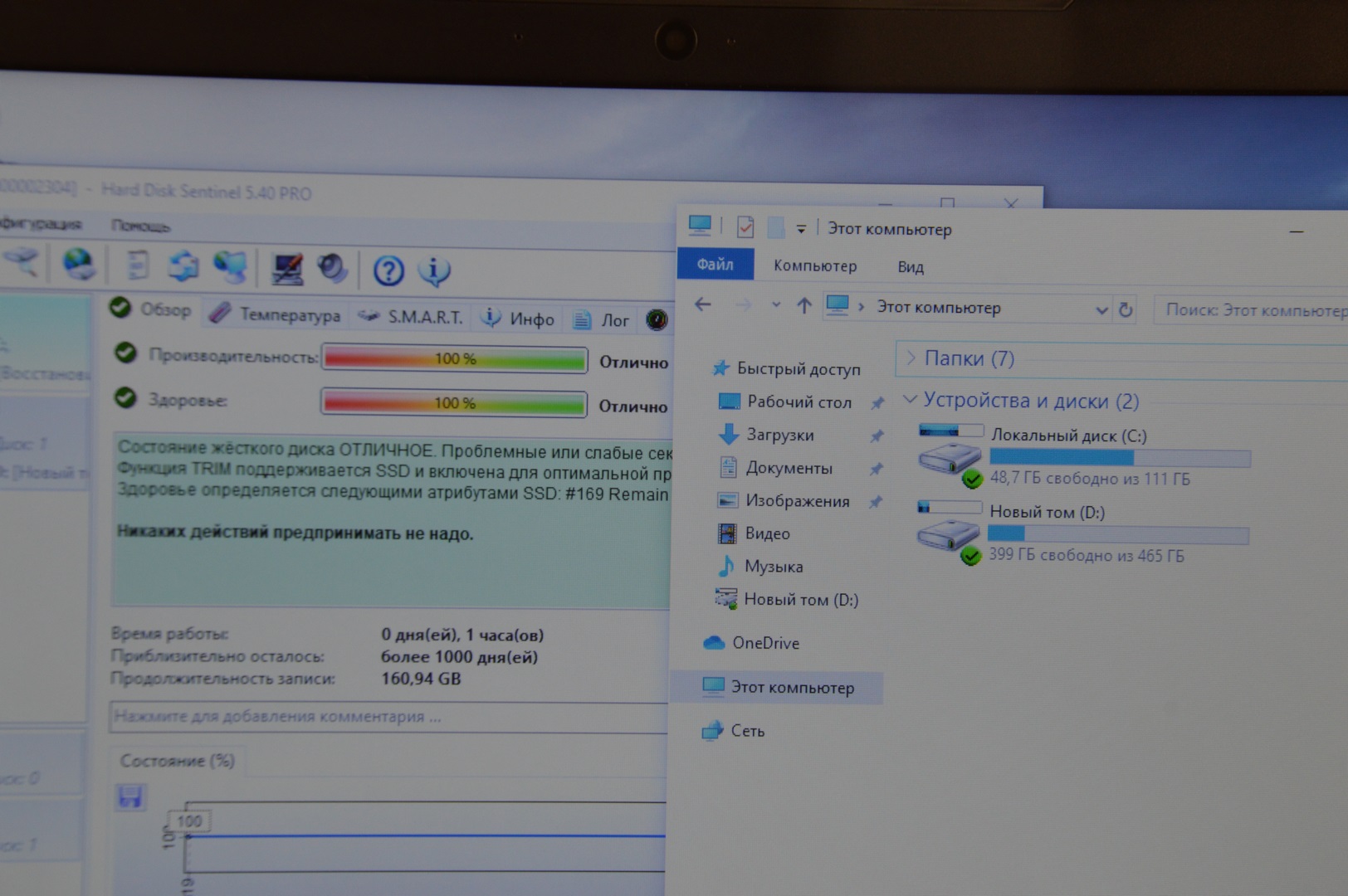Click the save floppy icon under Состояние (%)
The width and height of the screenshot is (1348, 896).
tap(130, 798)
